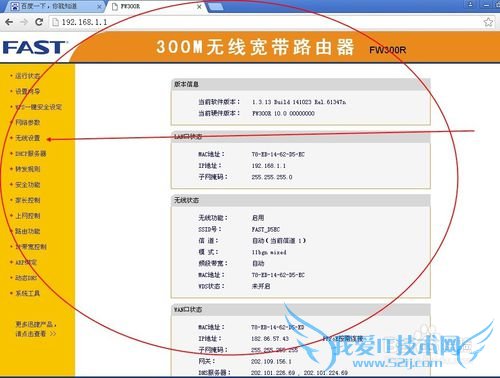Screen dimensions: 500x378
Task: Reload the router page
Action: click(39, 22)
